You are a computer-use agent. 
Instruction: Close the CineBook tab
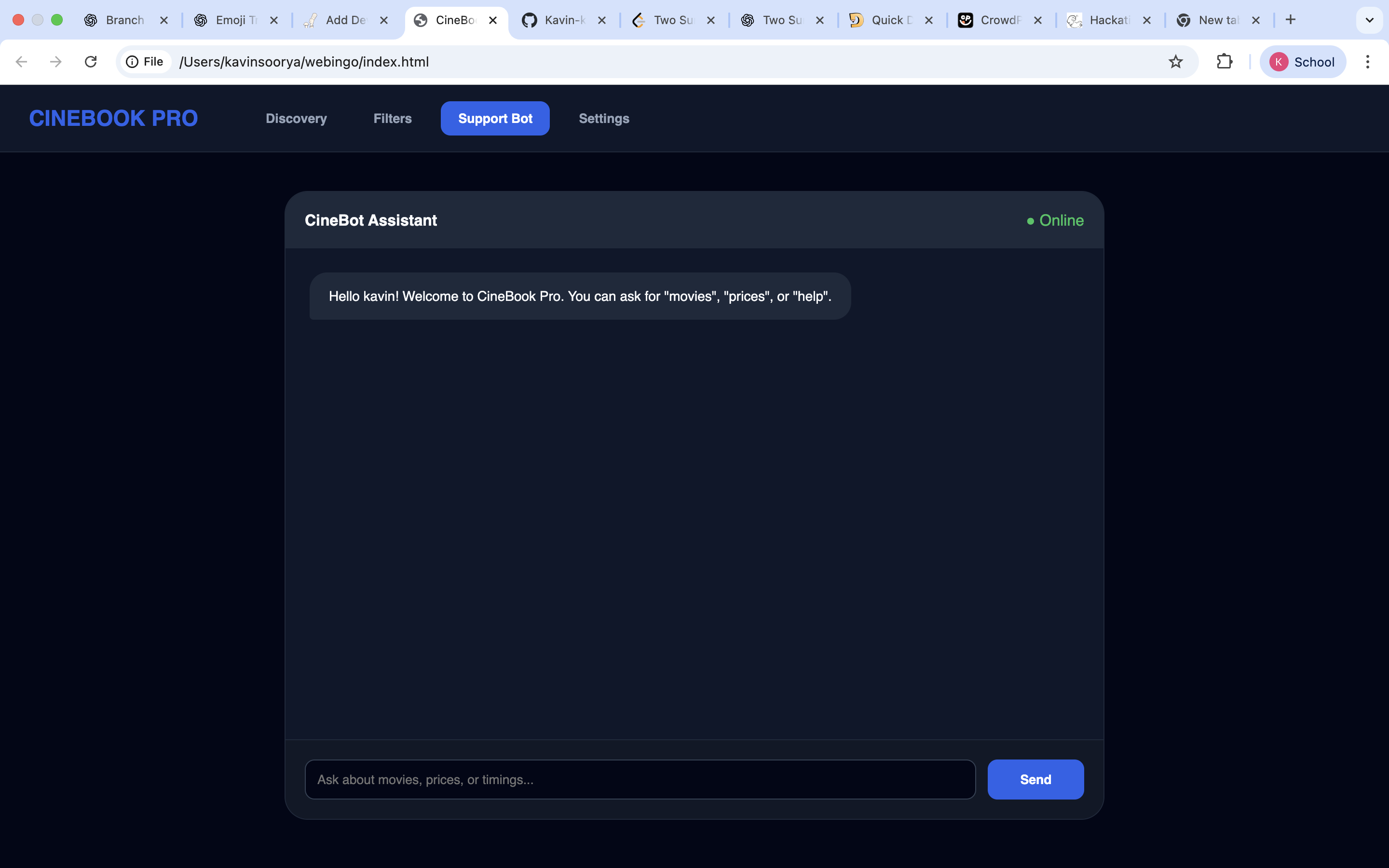click(492, 20)
